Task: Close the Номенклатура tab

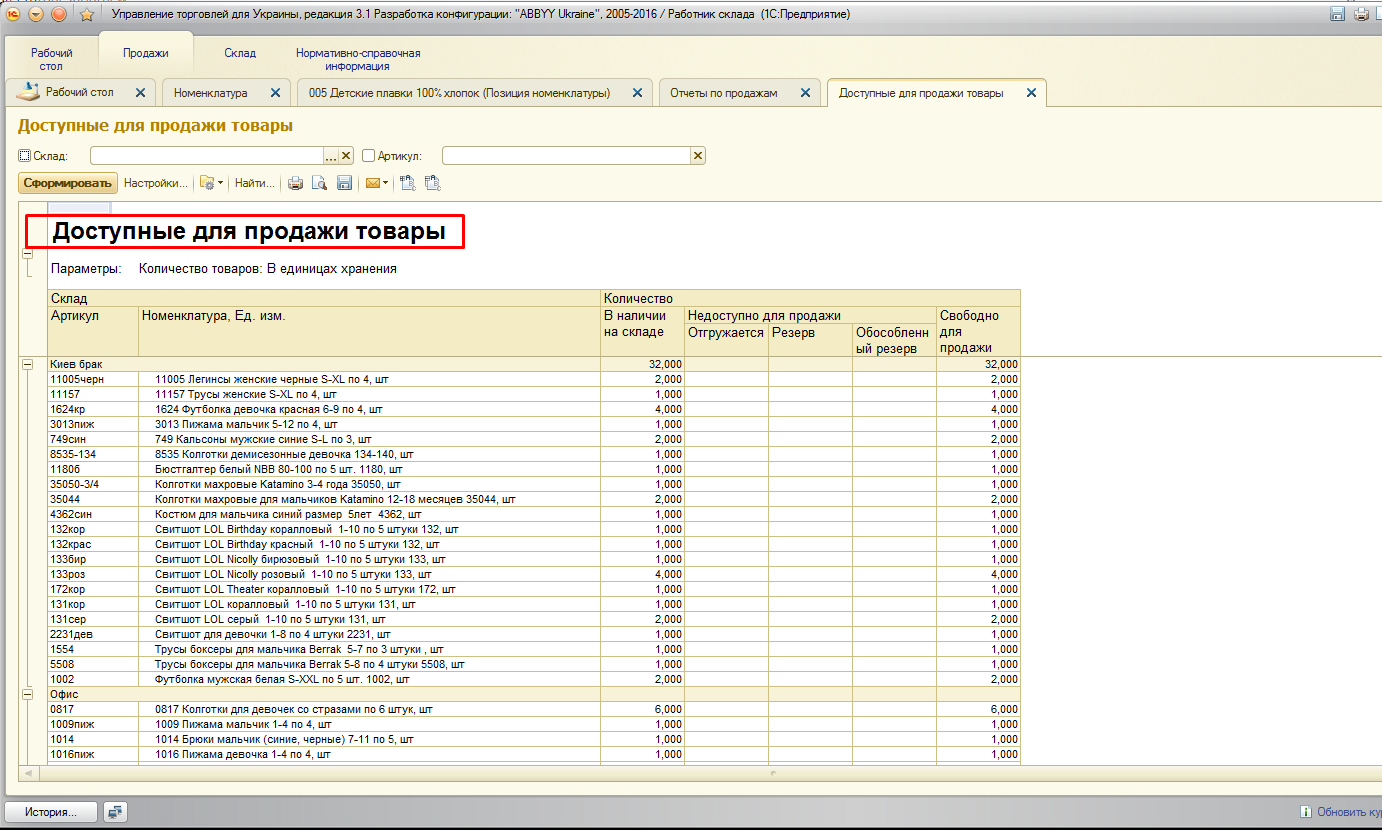Action: pyautogui.click(x=275, y=92)
